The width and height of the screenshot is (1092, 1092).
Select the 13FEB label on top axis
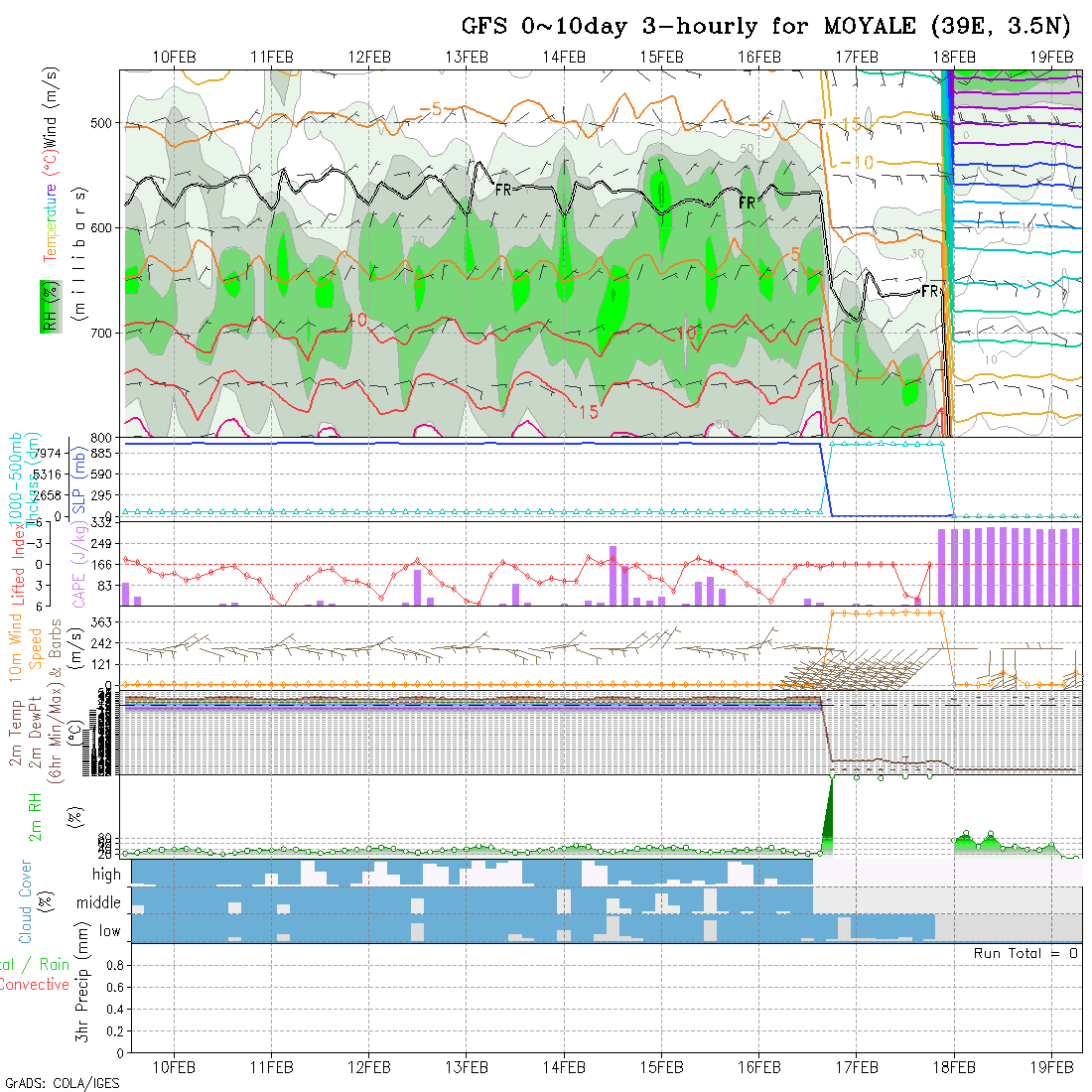pos(467,58)
